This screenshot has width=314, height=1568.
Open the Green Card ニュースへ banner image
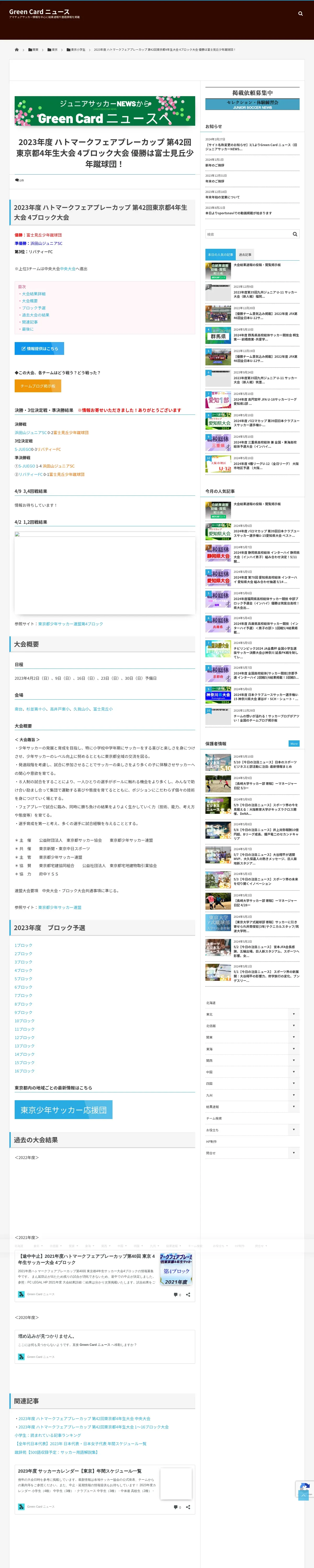pyautogui.click(x=105, y=111)
